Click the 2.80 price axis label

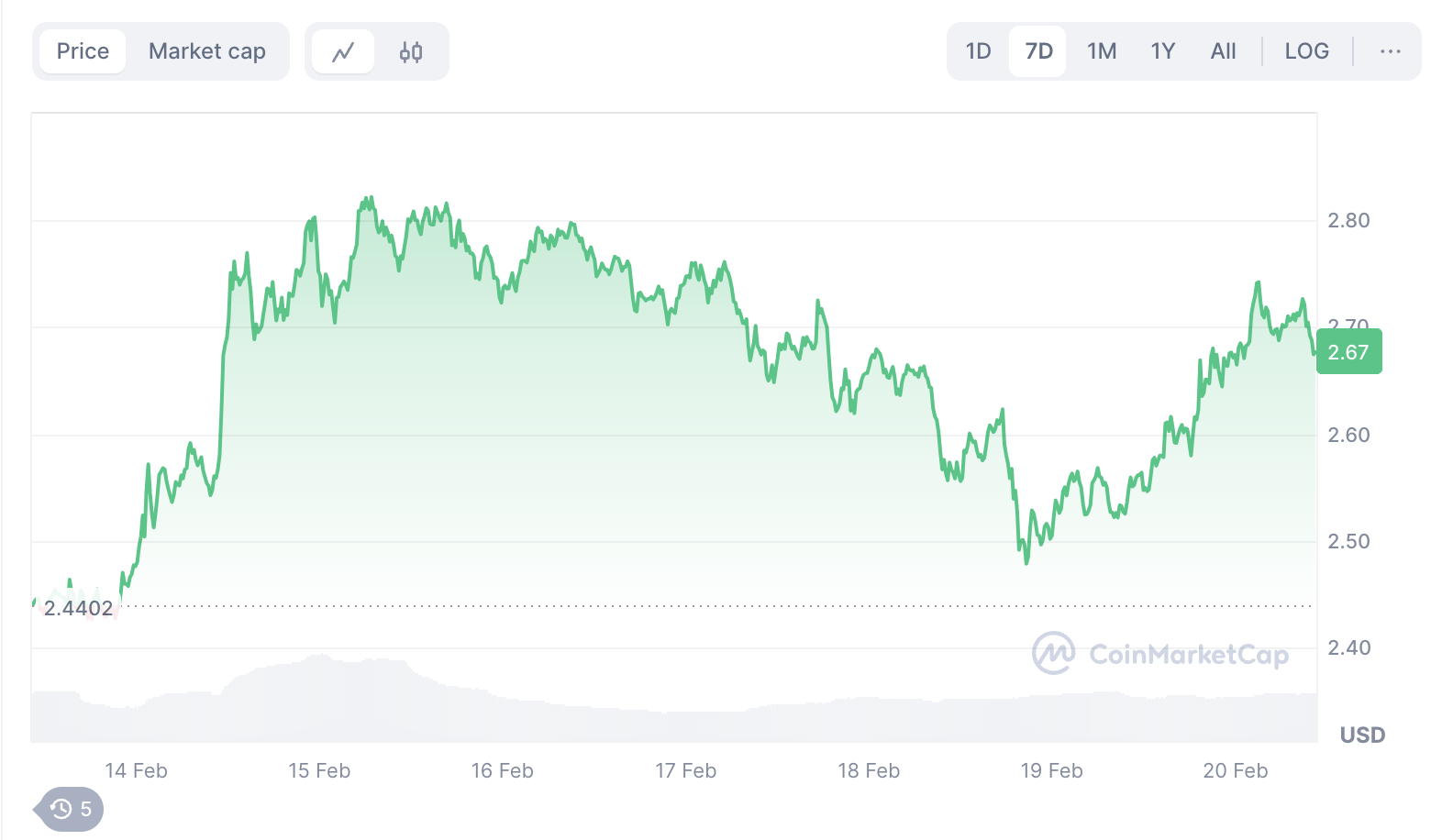(x=1348, y=220)
